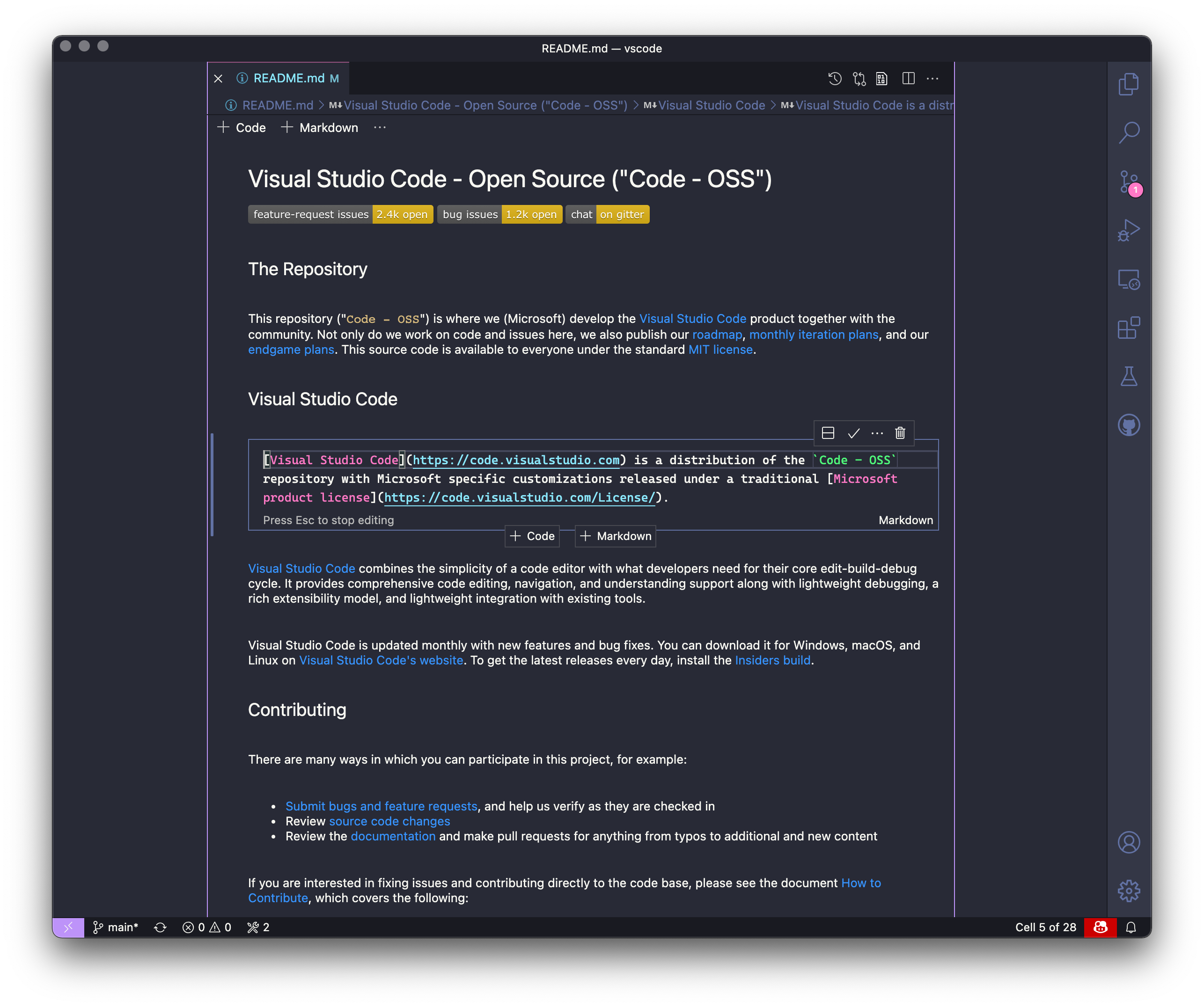1204x1007 pixels.
Task: Open the GitHub view icon
Action: pyautogui.click(x=1128, y=425)
